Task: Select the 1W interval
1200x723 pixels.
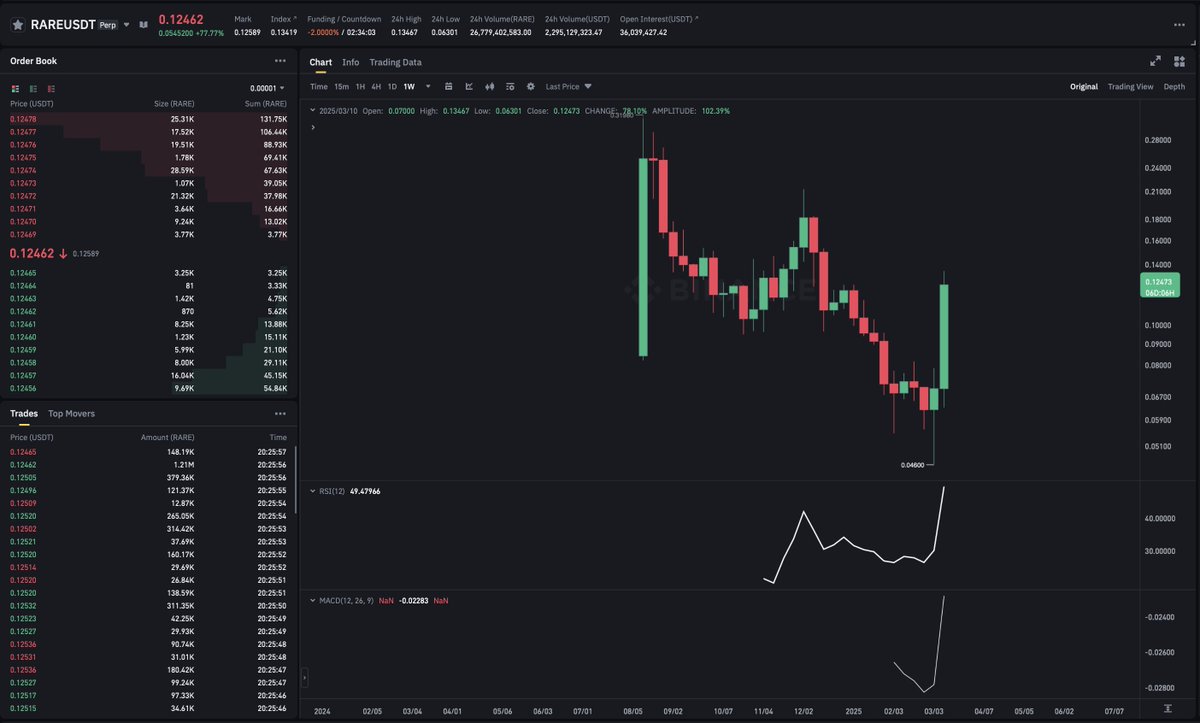Action: tap(409, 87)
